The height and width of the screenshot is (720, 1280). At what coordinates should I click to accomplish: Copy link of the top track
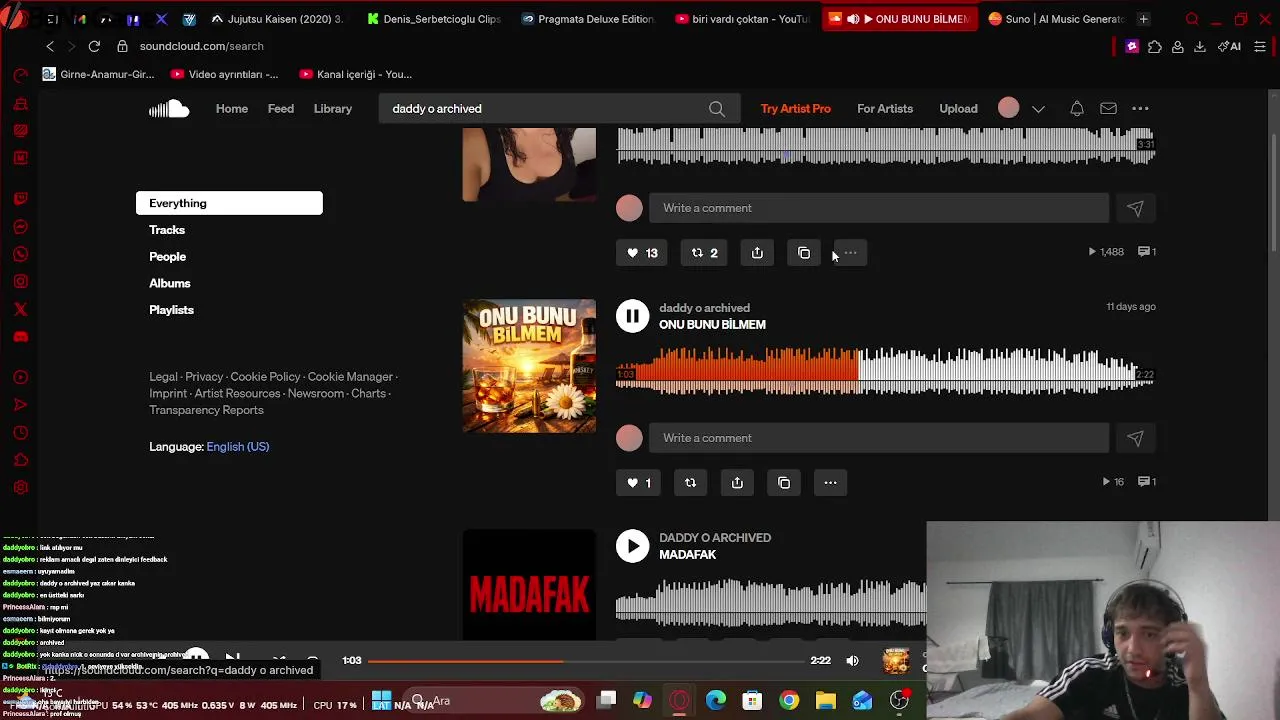pos(804,253)
